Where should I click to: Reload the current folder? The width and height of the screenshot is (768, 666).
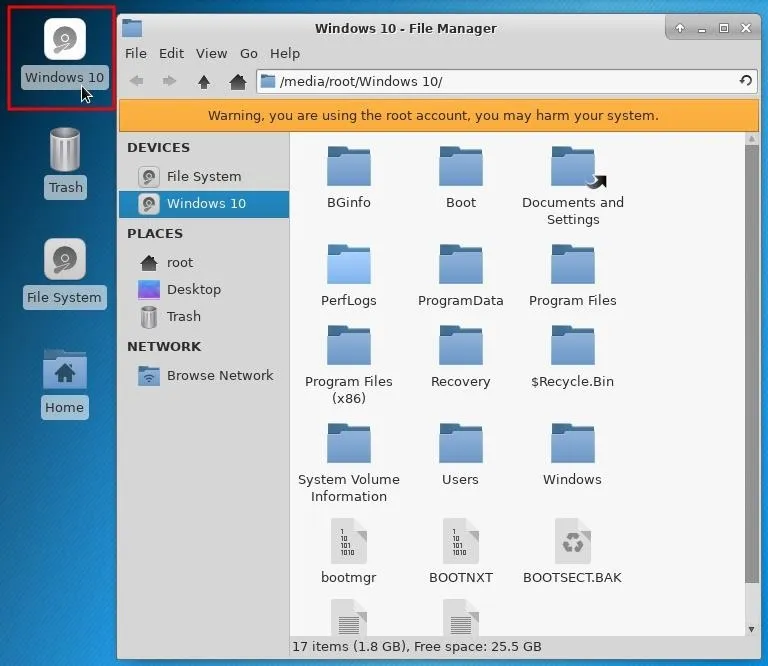(745, 80)
